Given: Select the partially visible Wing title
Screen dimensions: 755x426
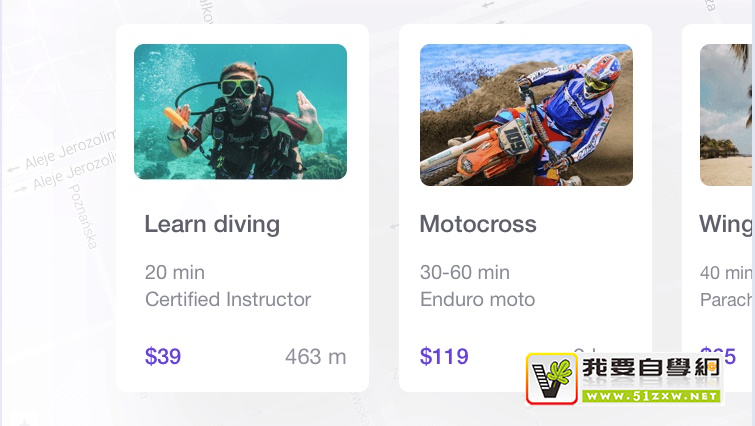Looking at the screenshot, I should (x=726, y=225).
